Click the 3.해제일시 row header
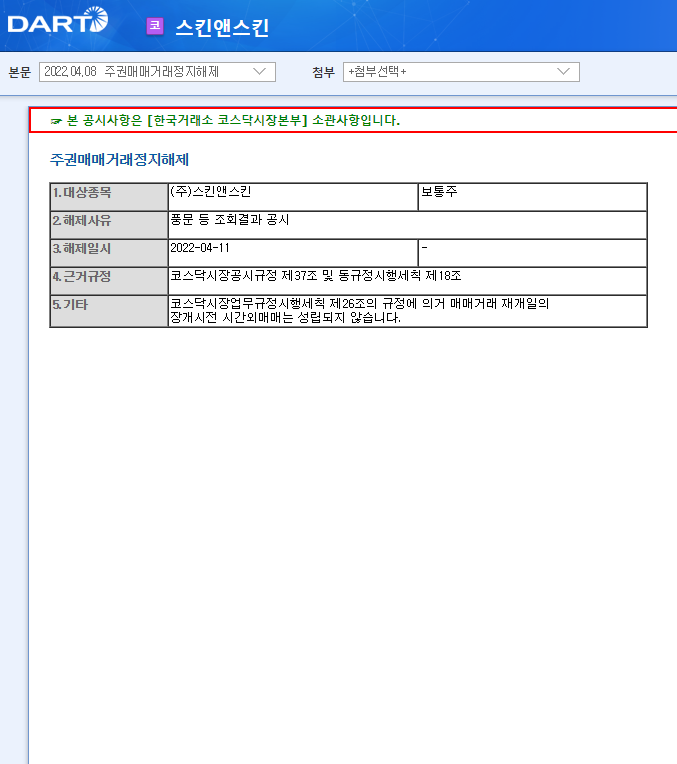 109,253
